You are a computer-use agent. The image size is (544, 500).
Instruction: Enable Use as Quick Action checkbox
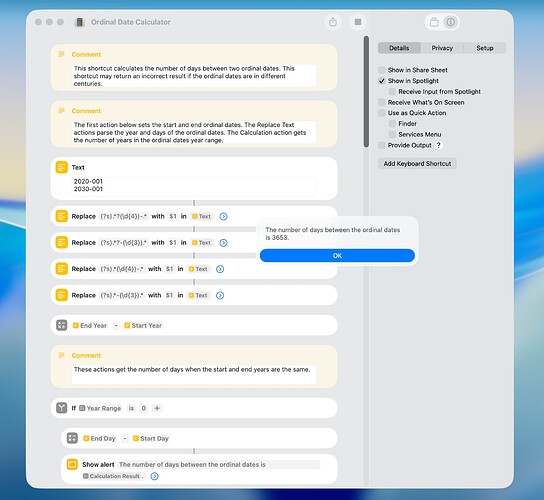coord(382,113)
